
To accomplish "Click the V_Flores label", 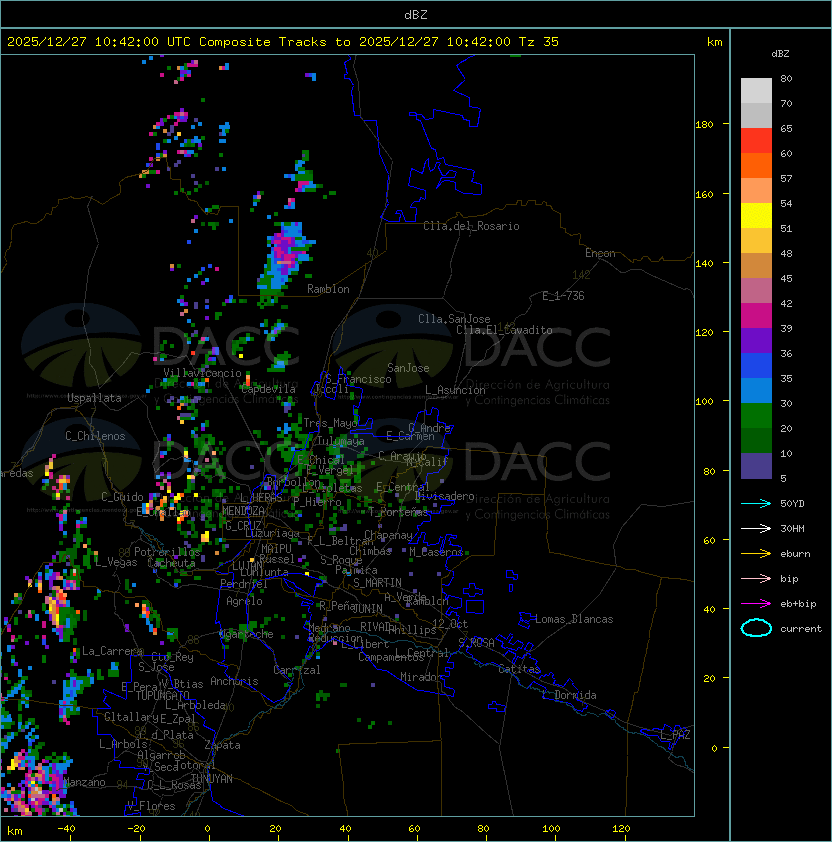I will pyautogui.click(x=151, y=806).
